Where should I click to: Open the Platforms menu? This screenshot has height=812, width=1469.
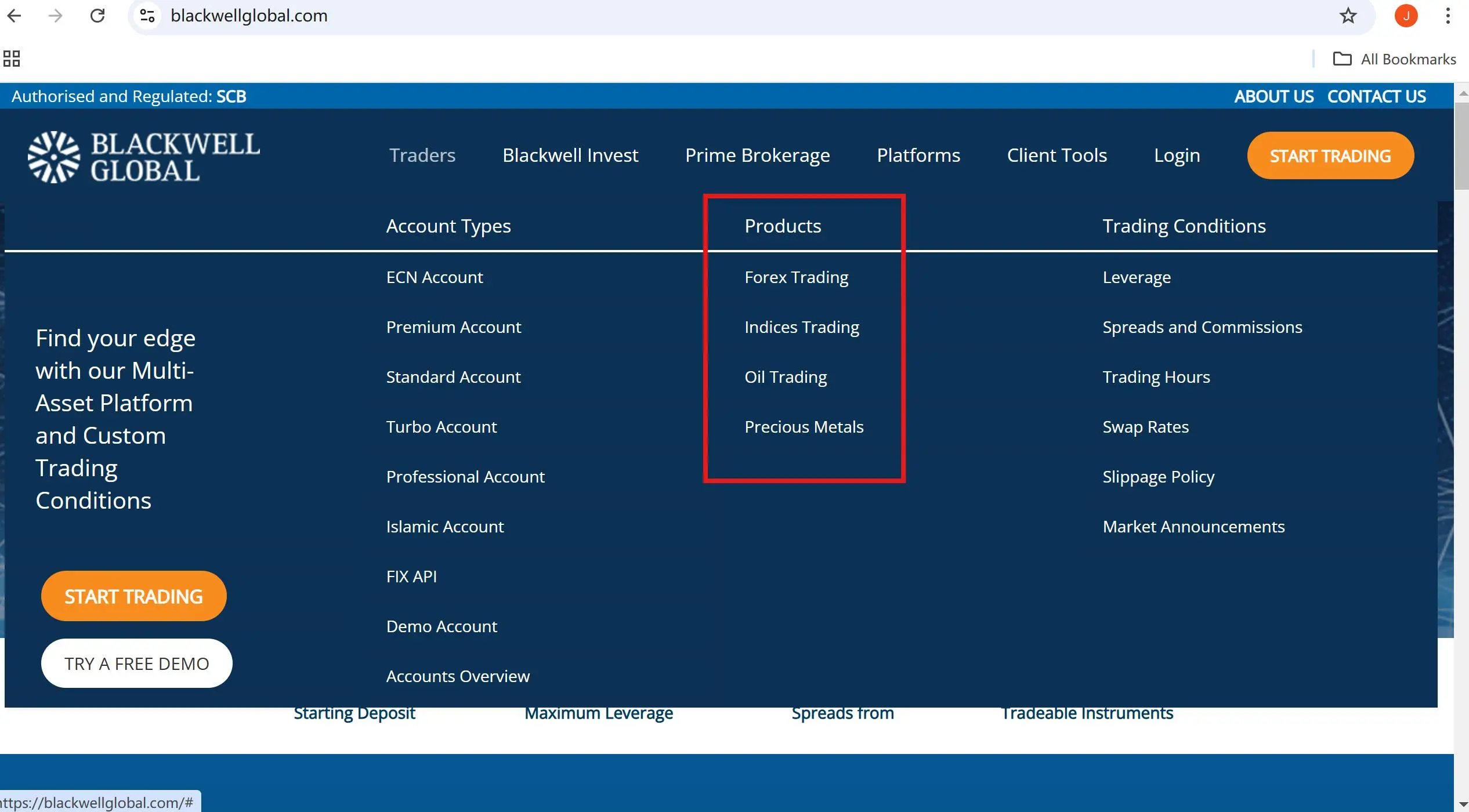(918, 155)
